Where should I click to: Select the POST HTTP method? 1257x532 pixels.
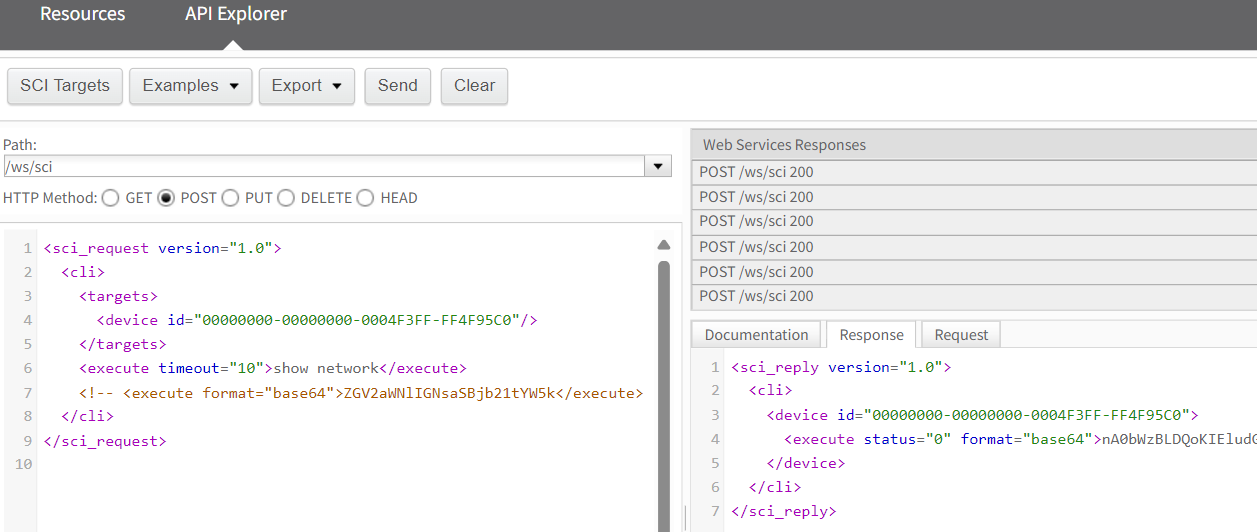(x=166, y=198)
